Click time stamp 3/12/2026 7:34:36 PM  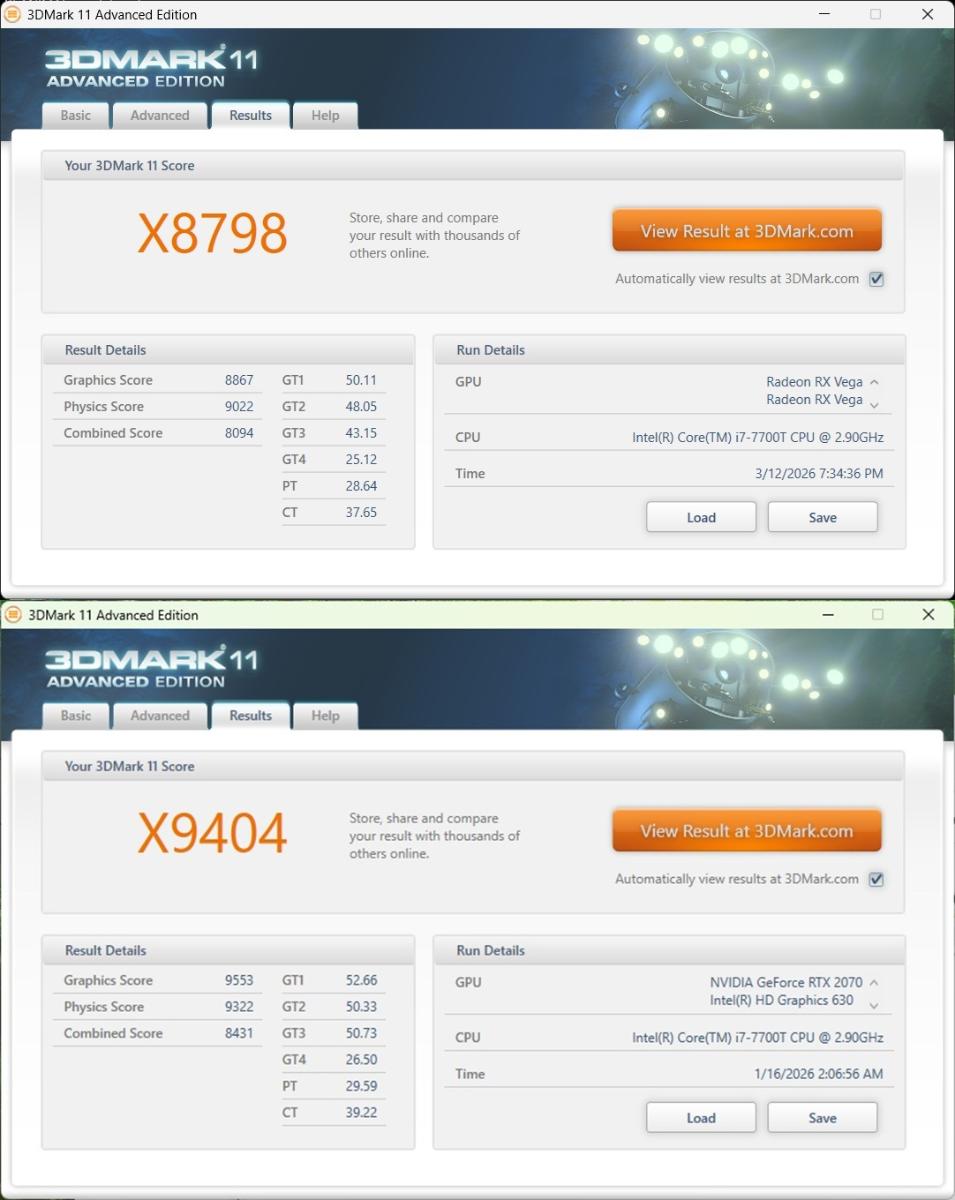click(819, 473)
